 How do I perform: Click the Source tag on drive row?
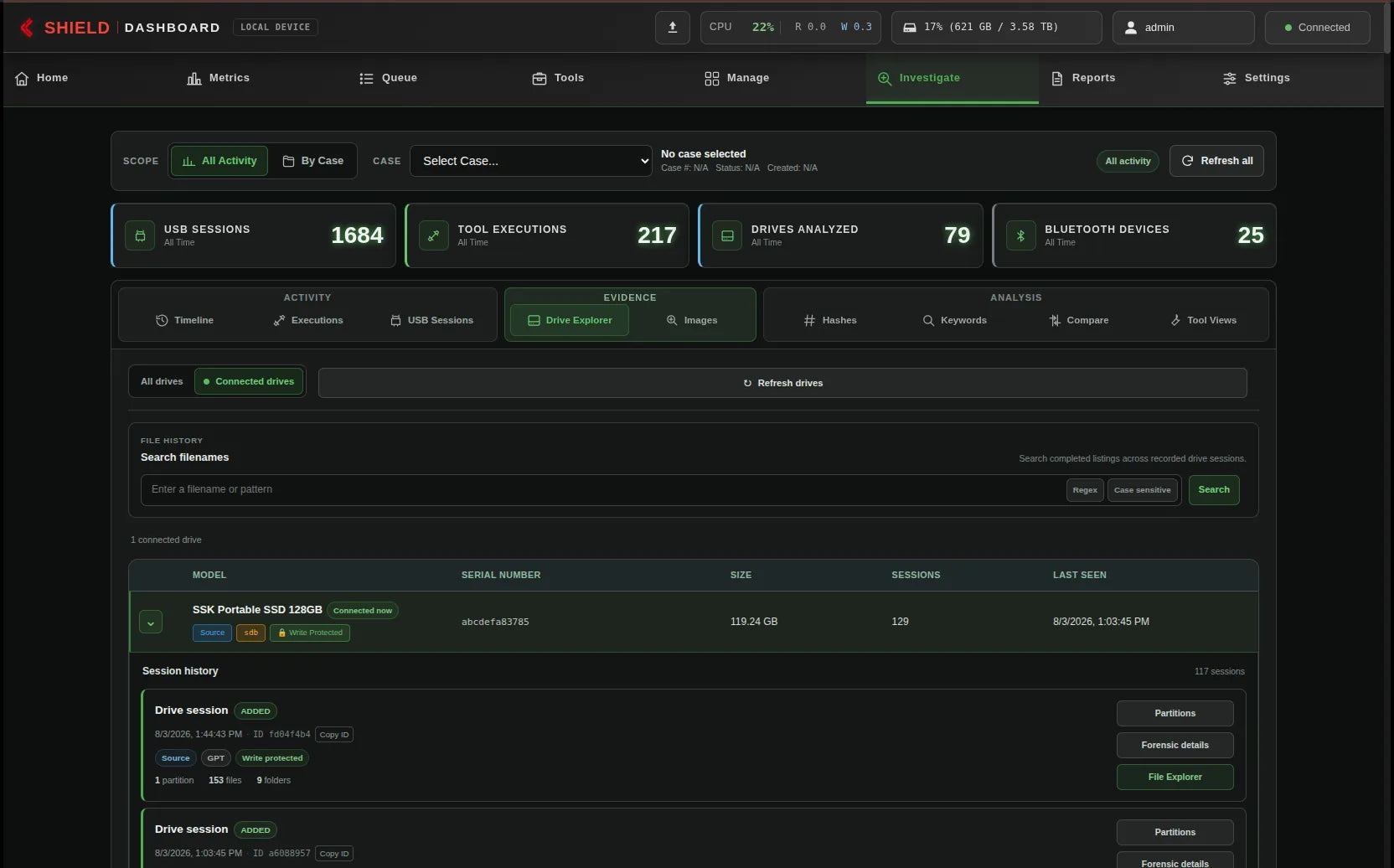coord(212,633)
